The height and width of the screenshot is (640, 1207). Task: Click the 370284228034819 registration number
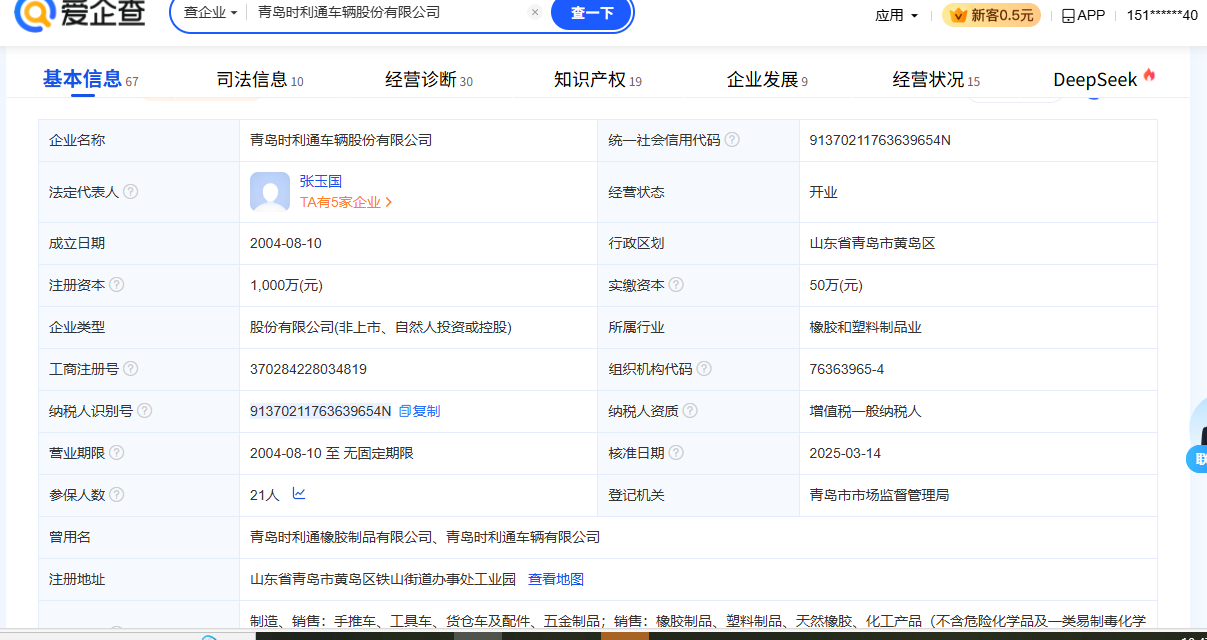click(x=308, y=369)
